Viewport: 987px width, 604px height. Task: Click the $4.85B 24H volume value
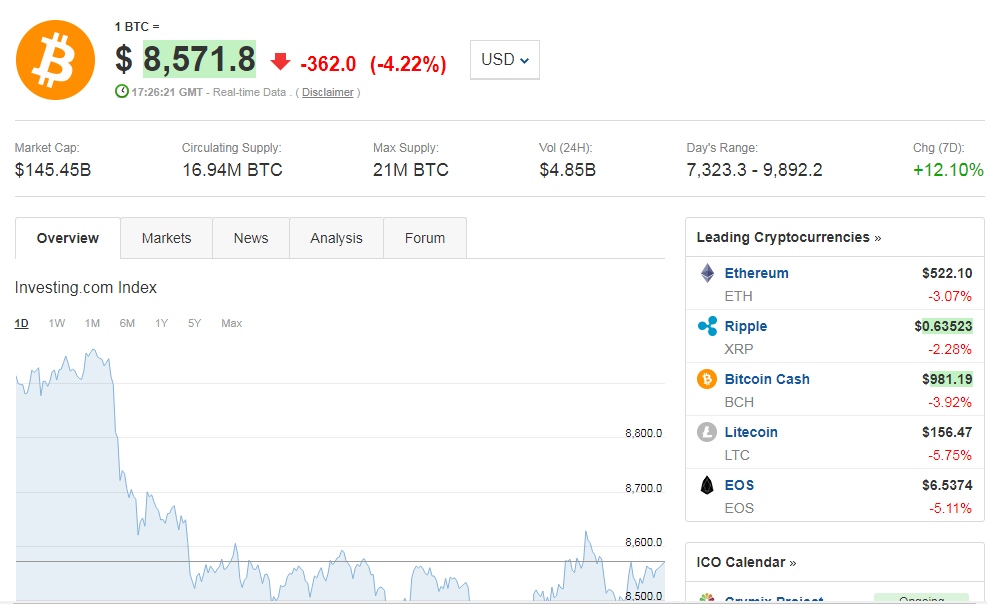(567, 170)
